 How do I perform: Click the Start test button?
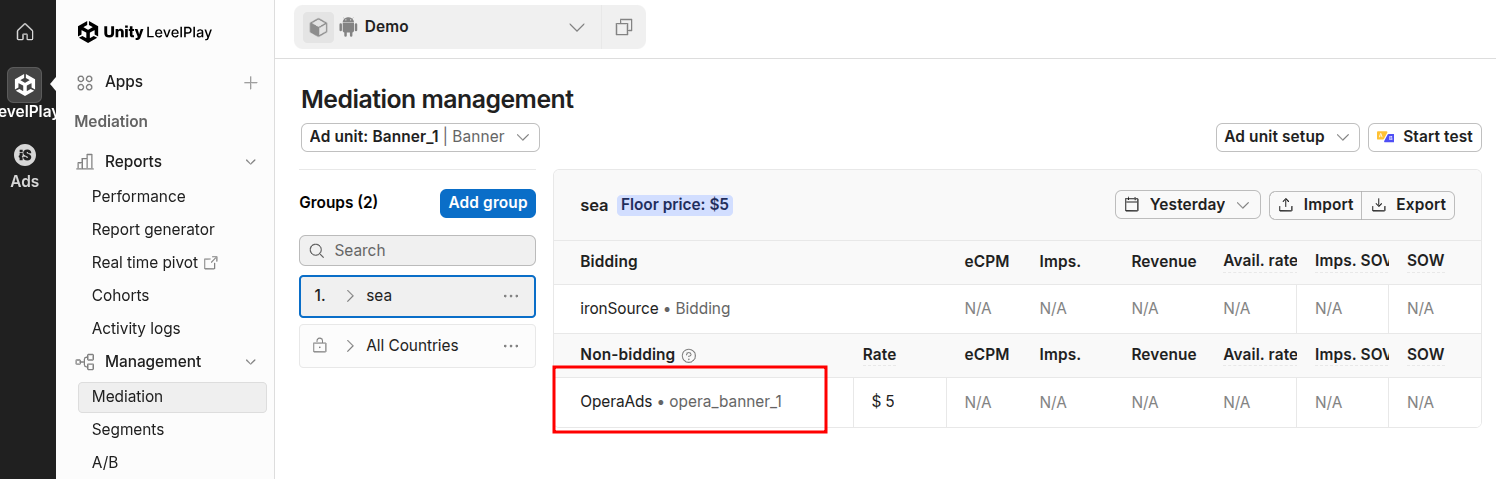click(x=1425, y=137)
